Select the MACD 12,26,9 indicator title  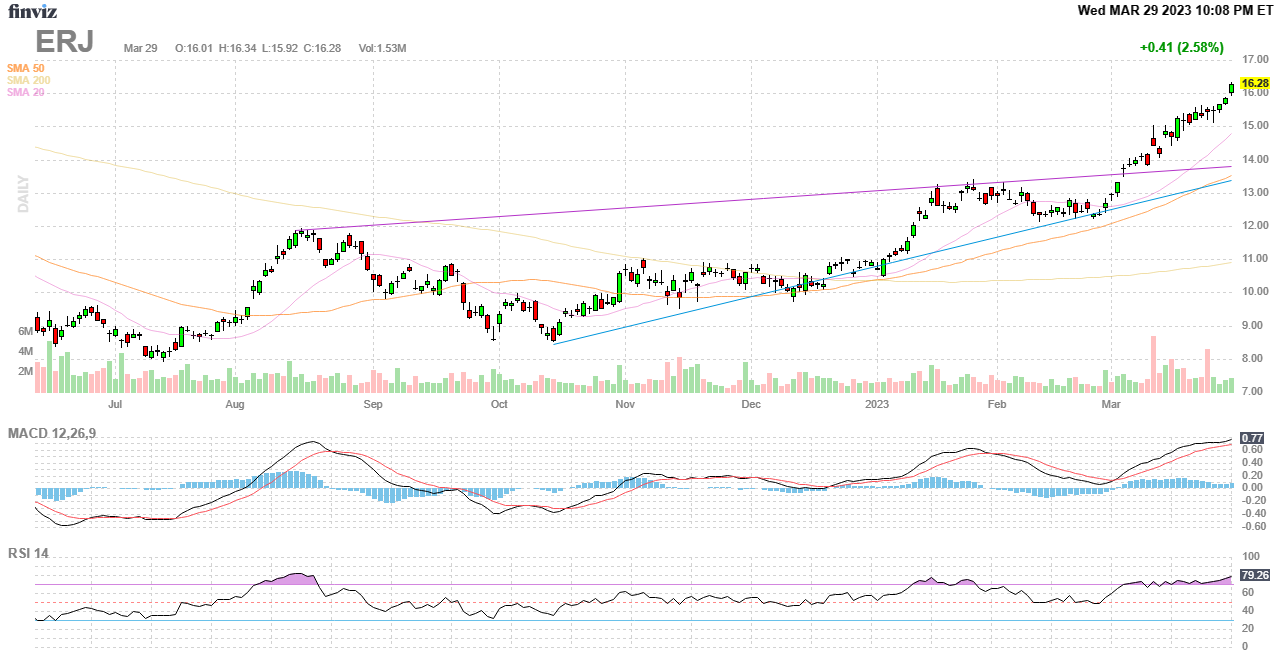[58, 433]
